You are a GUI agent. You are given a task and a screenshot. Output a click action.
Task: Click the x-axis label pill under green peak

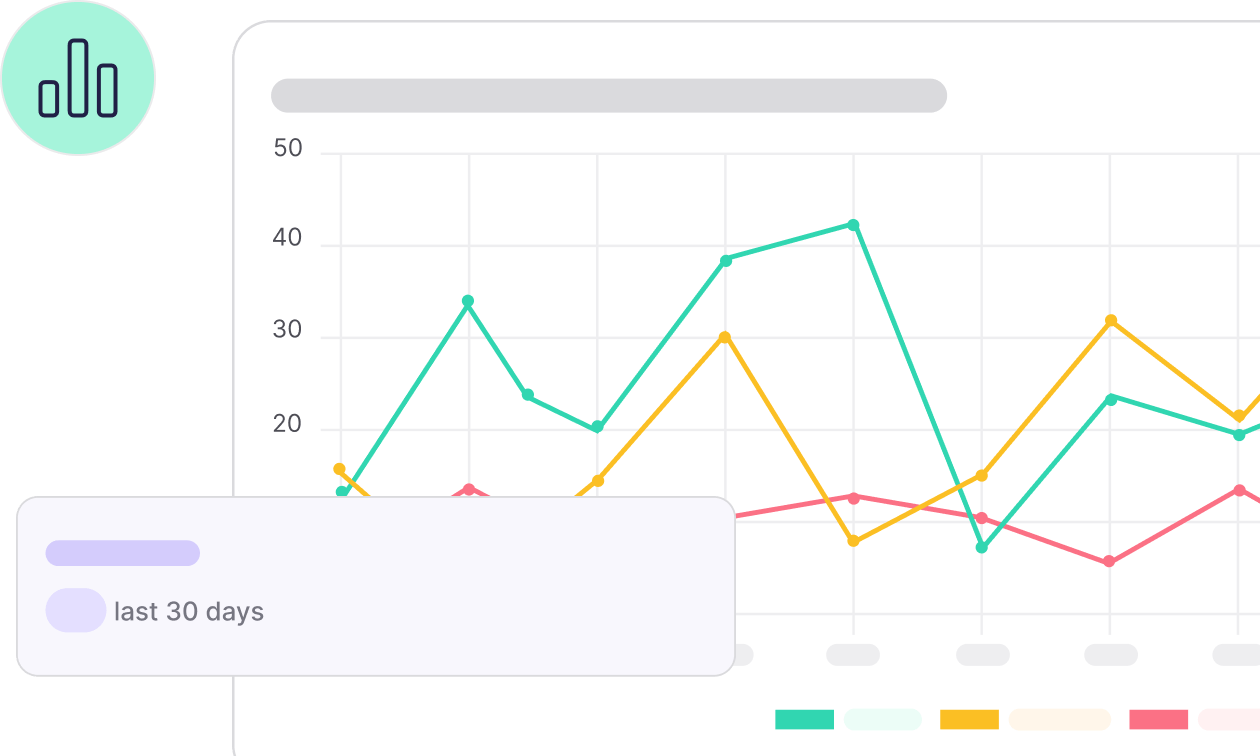pyautogui.click(x=853, y=655)
